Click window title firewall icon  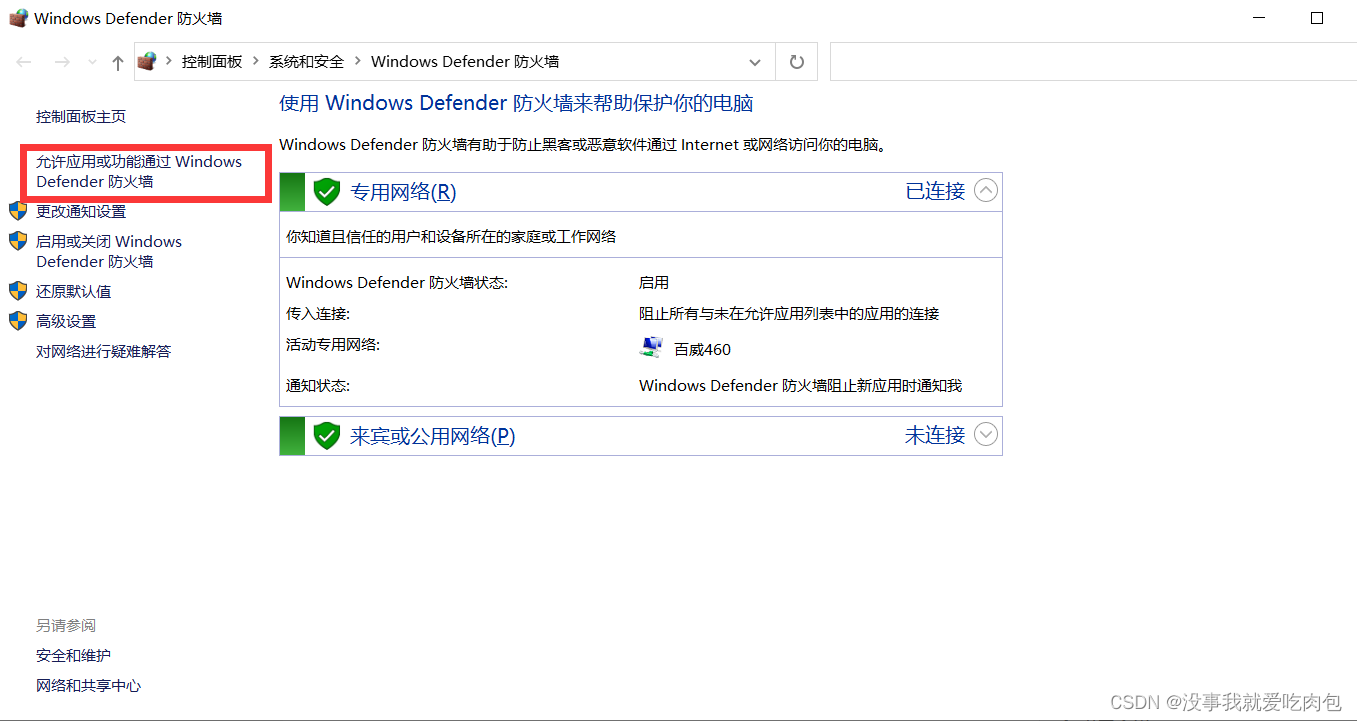18,18
